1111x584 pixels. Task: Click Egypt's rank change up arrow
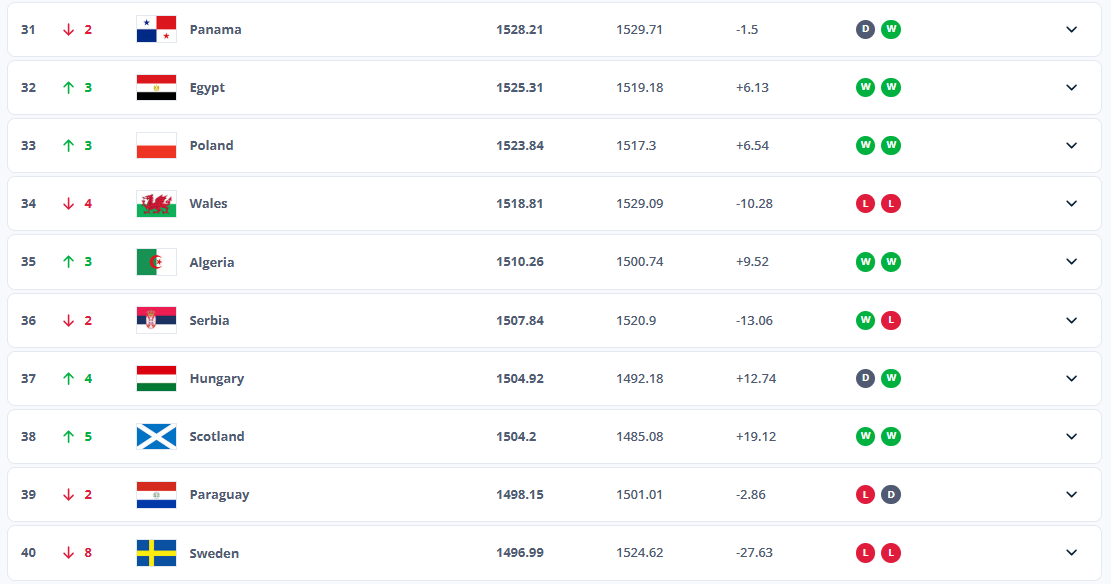[69, 87]
